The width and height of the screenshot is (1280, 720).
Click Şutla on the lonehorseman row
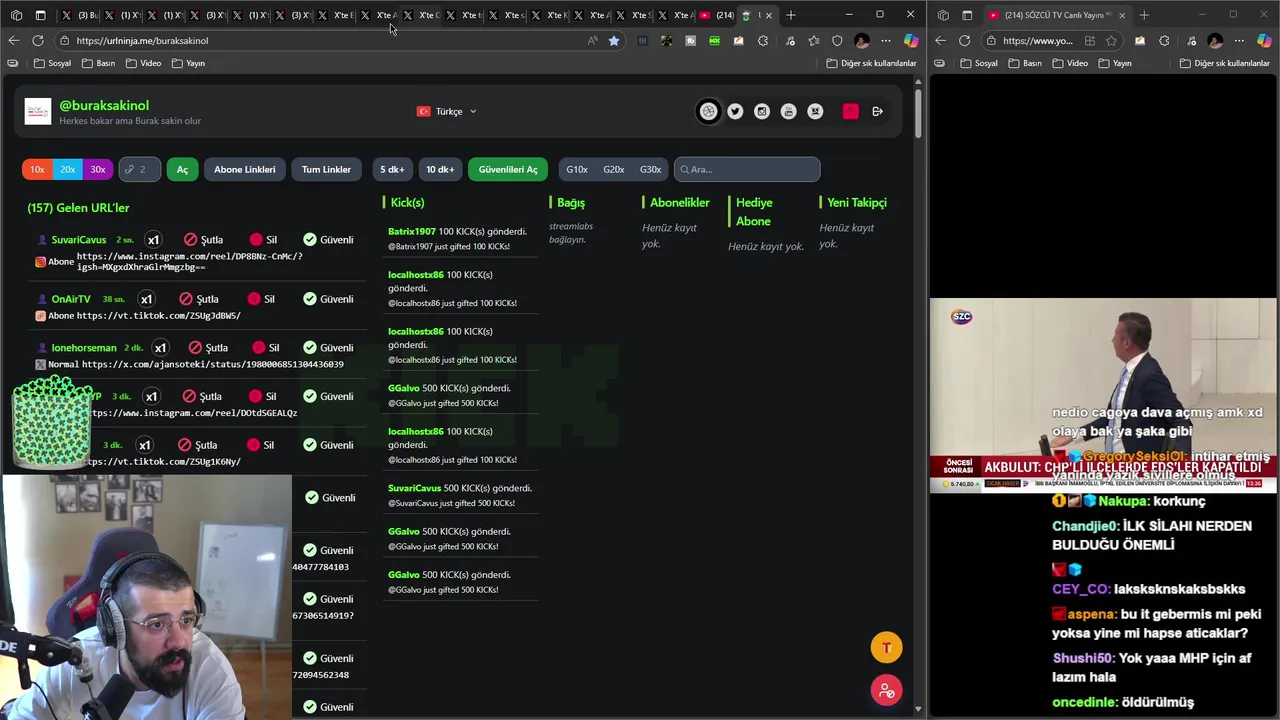coord(208,348)
